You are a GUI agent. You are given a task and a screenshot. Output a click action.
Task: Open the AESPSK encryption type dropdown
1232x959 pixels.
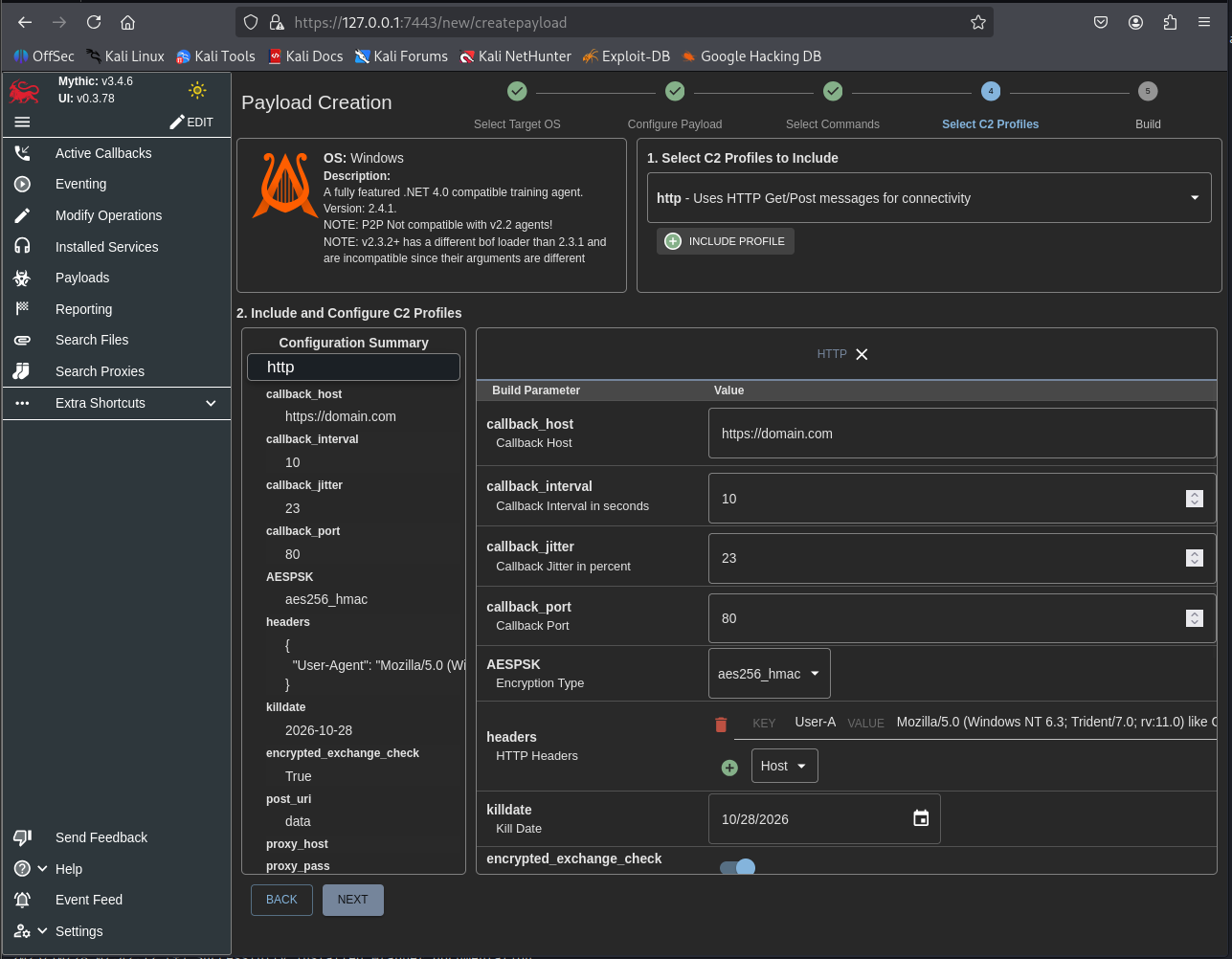tap(769, 674)
